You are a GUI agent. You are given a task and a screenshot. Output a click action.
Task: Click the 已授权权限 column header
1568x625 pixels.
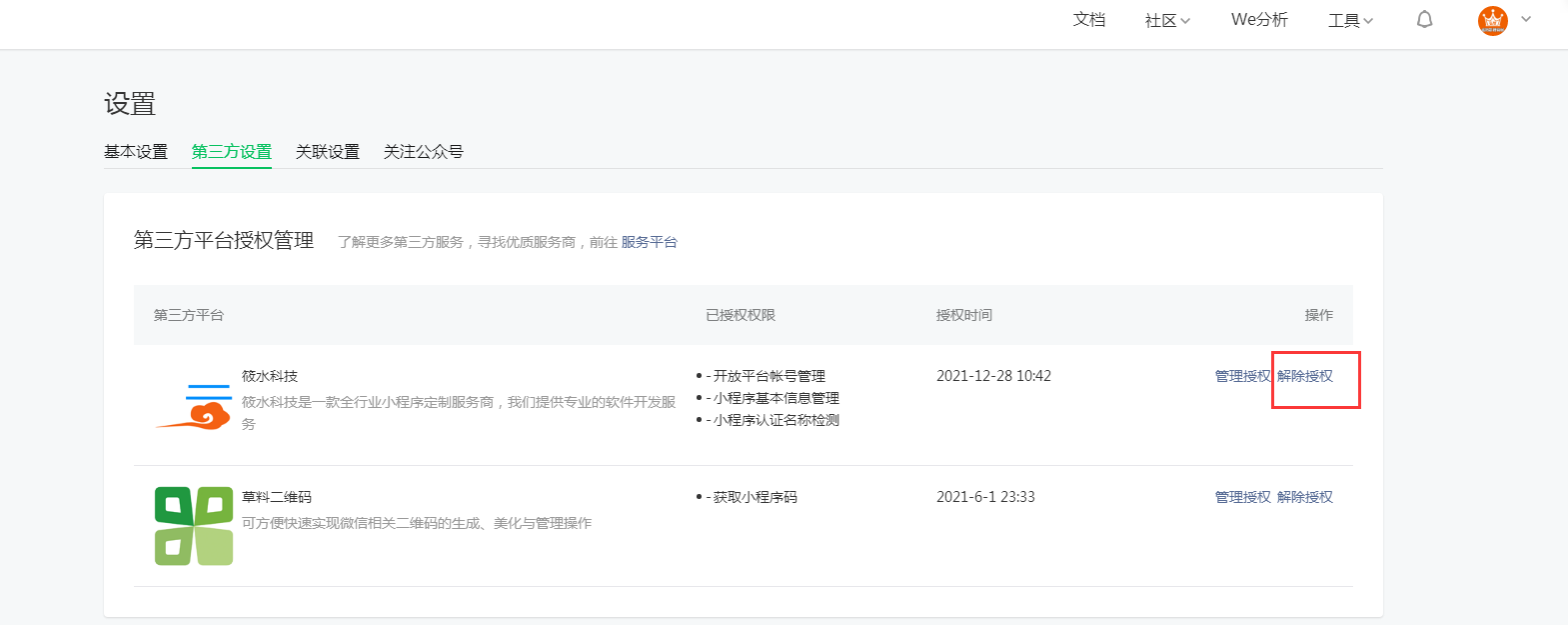point(741,315)
